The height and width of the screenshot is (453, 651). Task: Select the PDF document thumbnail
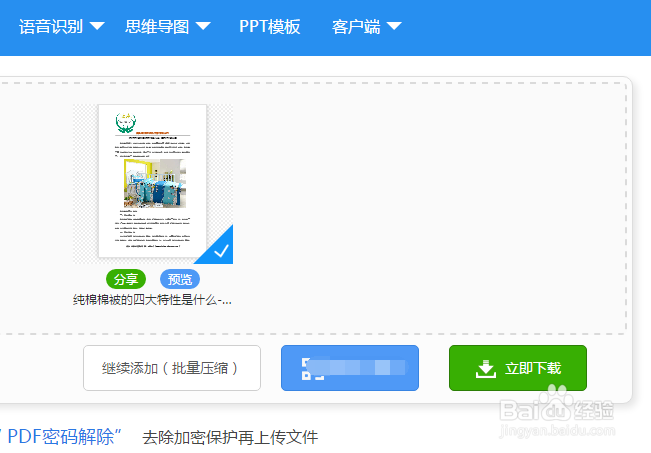point(152,181)
